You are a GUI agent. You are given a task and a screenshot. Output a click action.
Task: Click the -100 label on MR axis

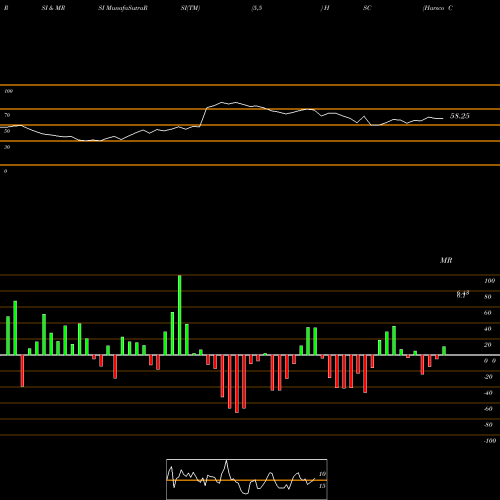point(490,441)
